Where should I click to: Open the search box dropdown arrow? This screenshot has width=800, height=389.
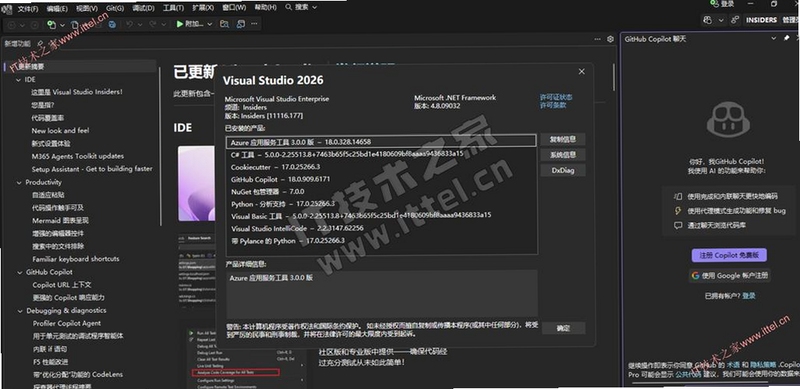(x=314, y=8)
